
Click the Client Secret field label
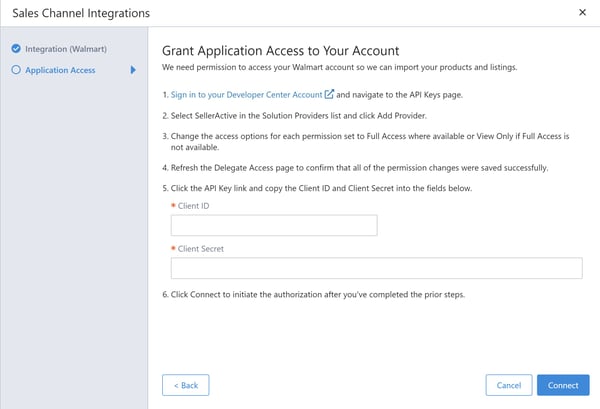(201, 249)
